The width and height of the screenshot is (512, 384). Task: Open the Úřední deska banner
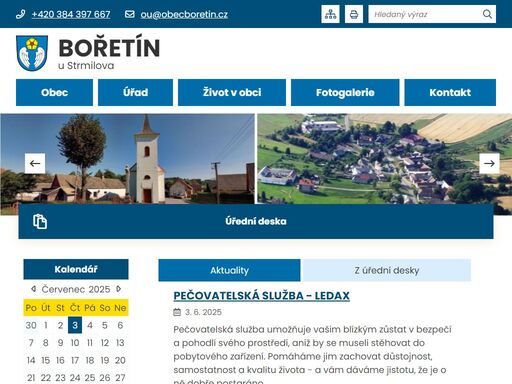[256, 221]
